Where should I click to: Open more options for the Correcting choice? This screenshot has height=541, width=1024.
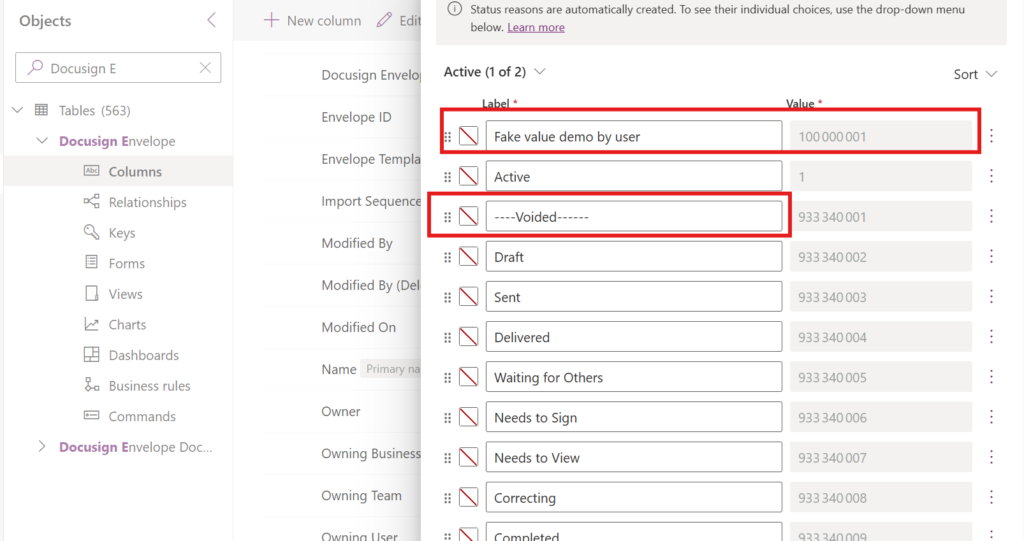point(991,498)
